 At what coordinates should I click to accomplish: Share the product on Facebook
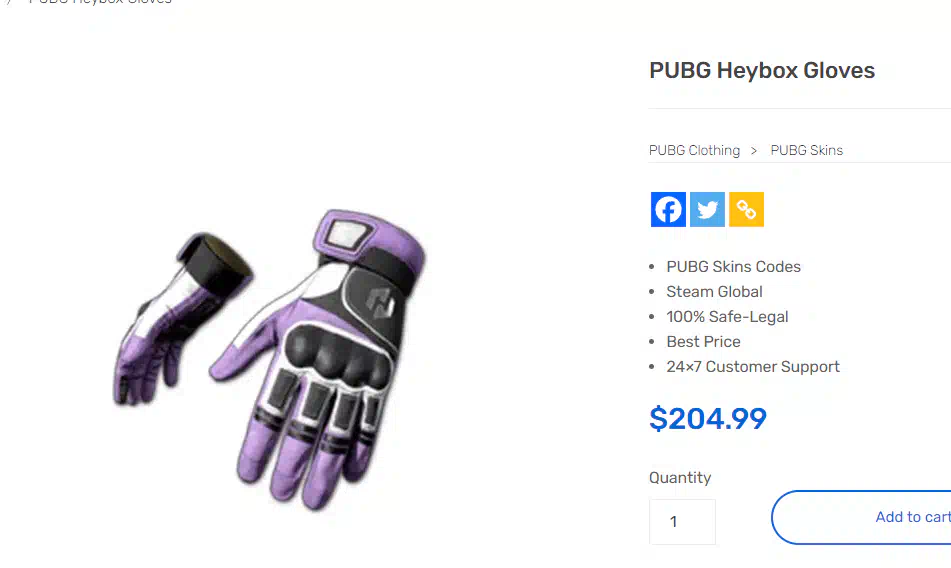[668, 210]
